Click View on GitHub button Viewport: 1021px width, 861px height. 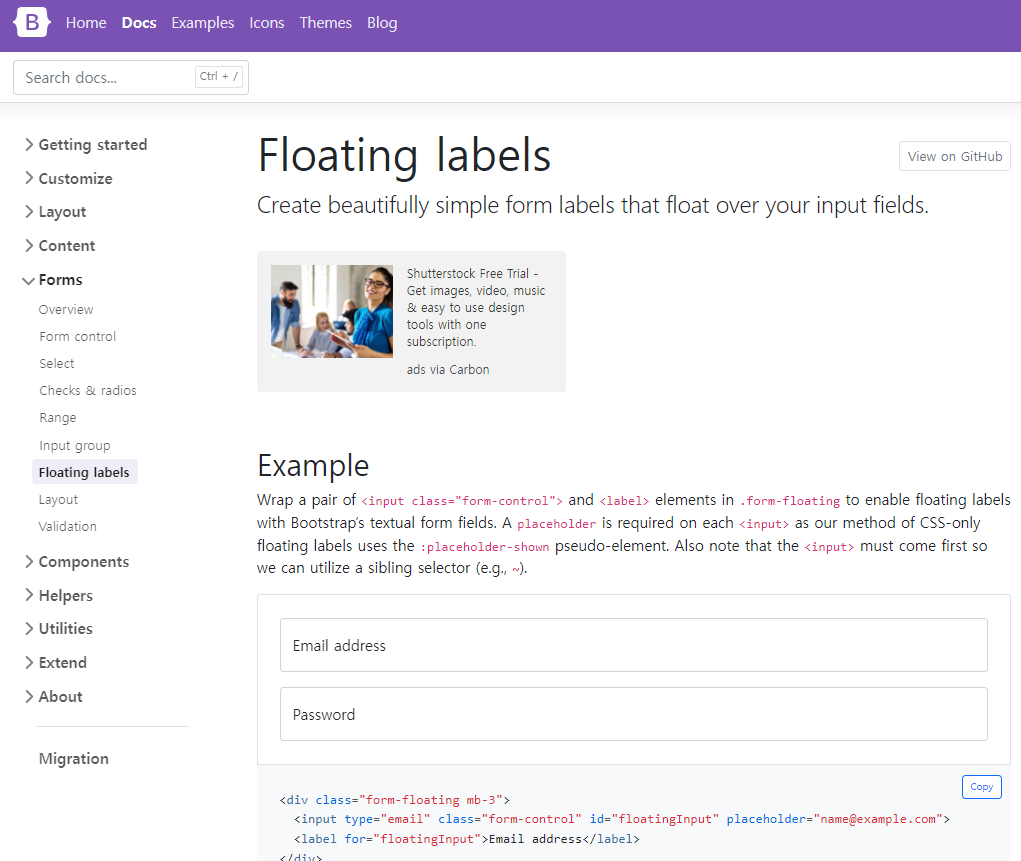click(x=955, y=156)
